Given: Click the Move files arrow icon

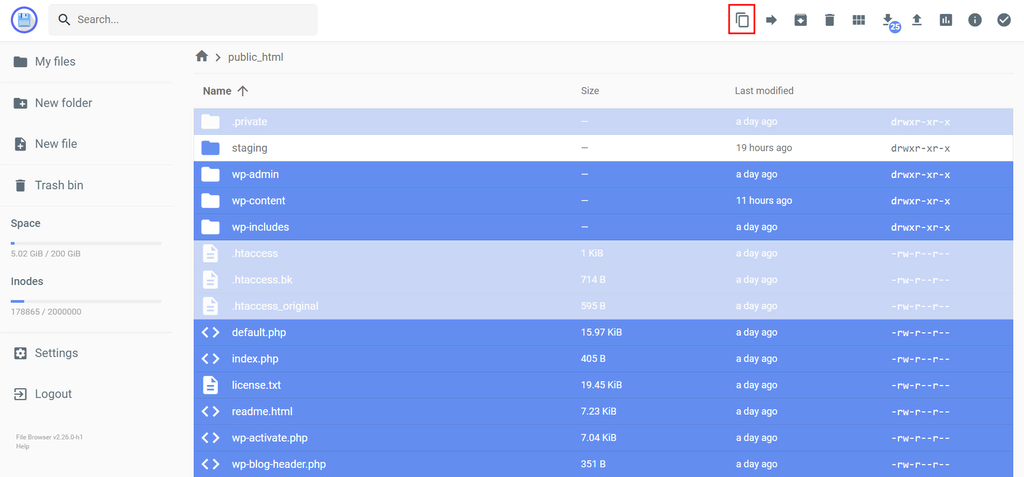Looking at the screenshot, I should (x=771, y=20).
